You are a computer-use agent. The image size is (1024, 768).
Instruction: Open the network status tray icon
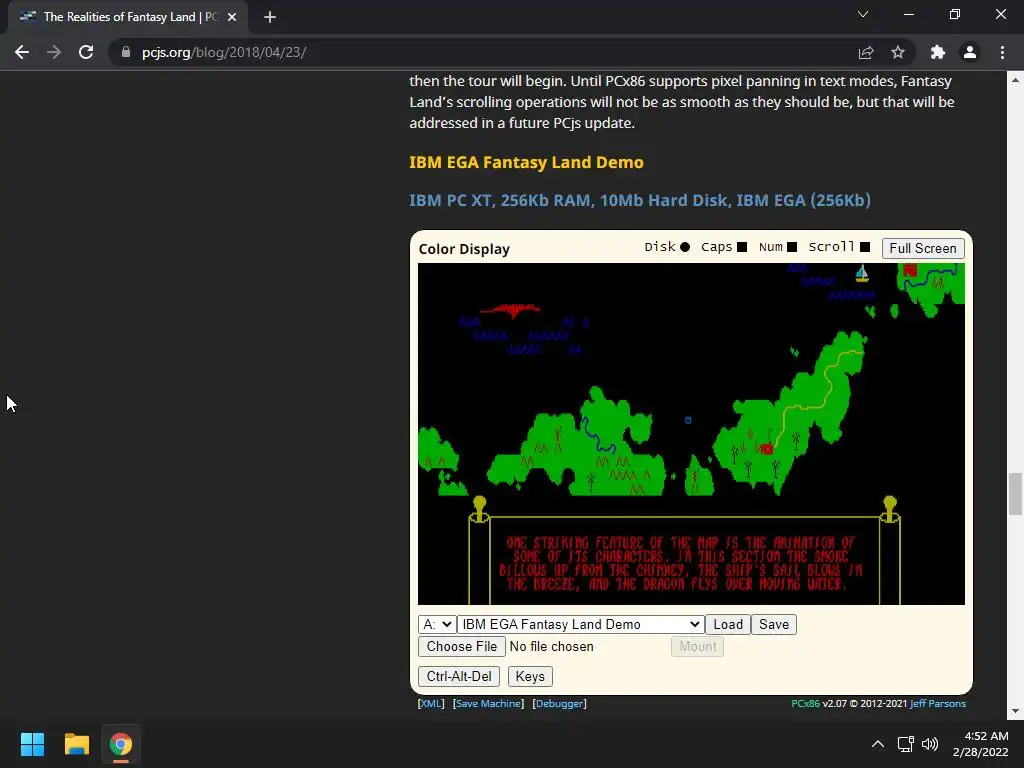(905, 744)
